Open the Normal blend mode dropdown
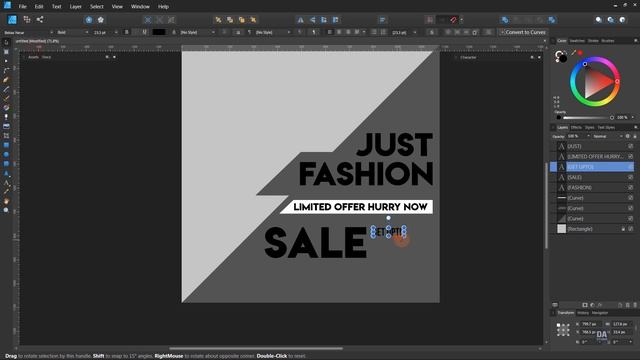 607,136
